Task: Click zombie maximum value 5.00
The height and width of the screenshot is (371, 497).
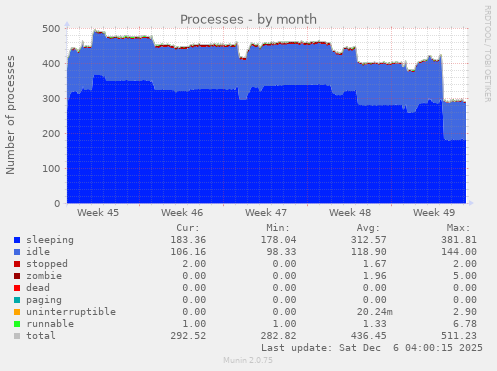Action: click(465, 276)
